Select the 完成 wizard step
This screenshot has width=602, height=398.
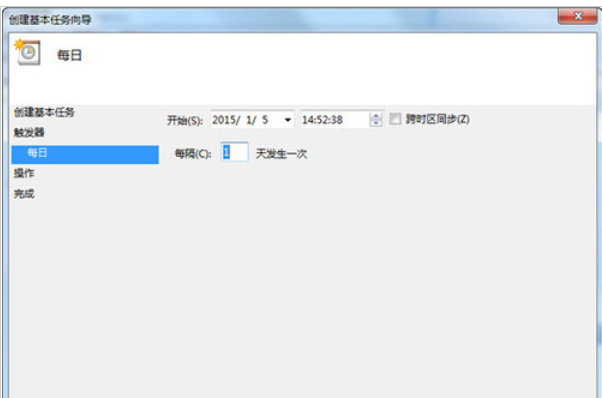pos(24,193)
